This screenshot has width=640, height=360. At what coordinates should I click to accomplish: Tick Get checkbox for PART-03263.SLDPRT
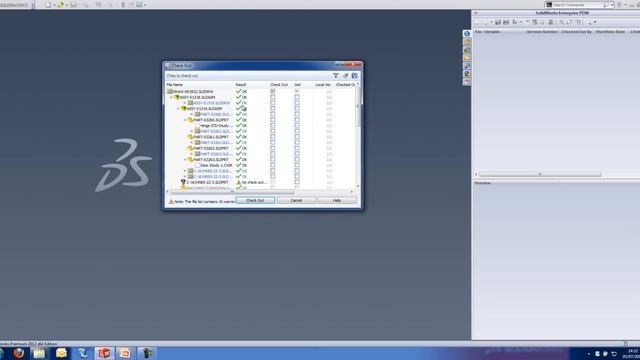(x=297, y=160)
